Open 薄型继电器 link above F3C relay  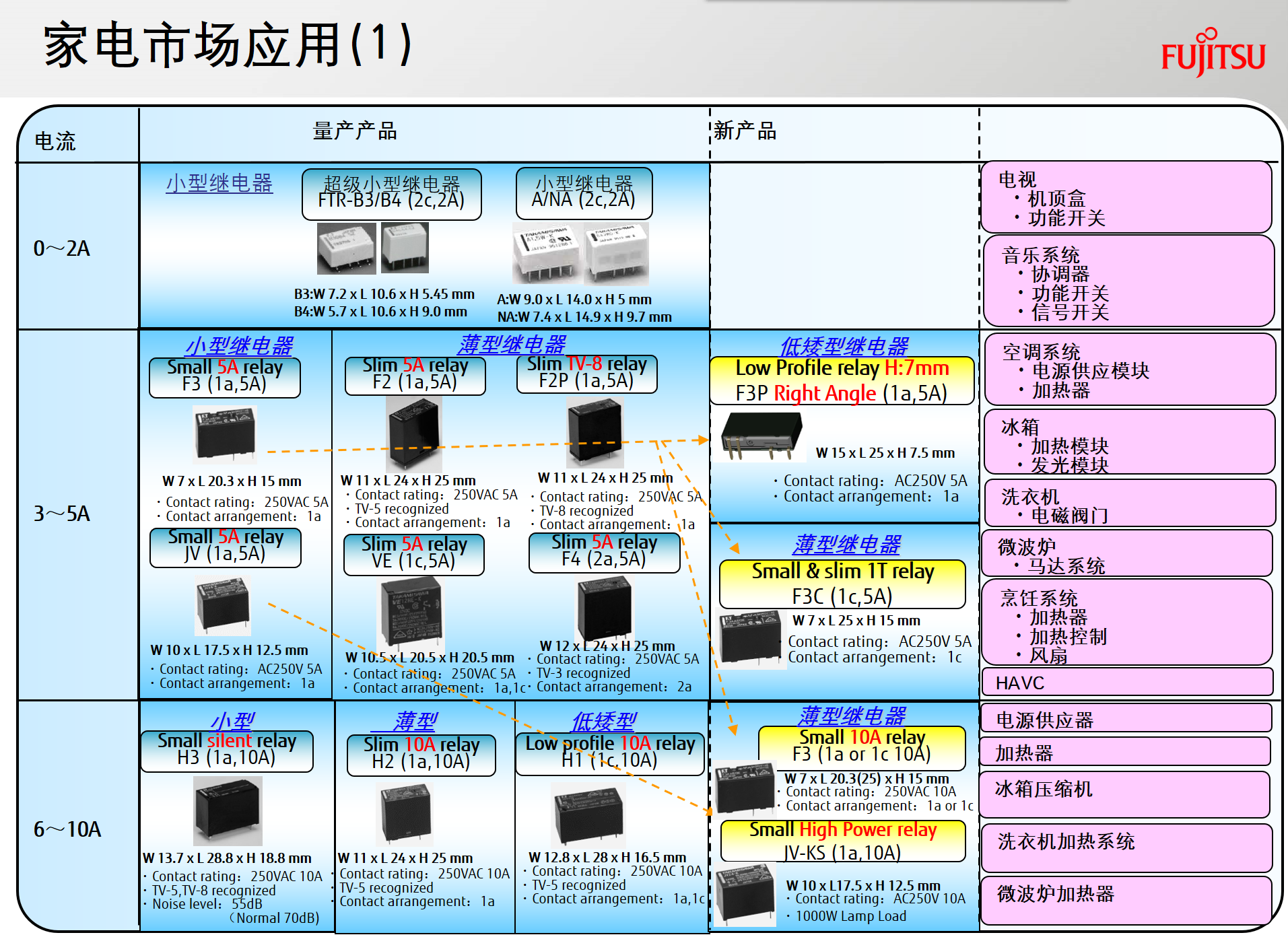(x=846, y=544)
